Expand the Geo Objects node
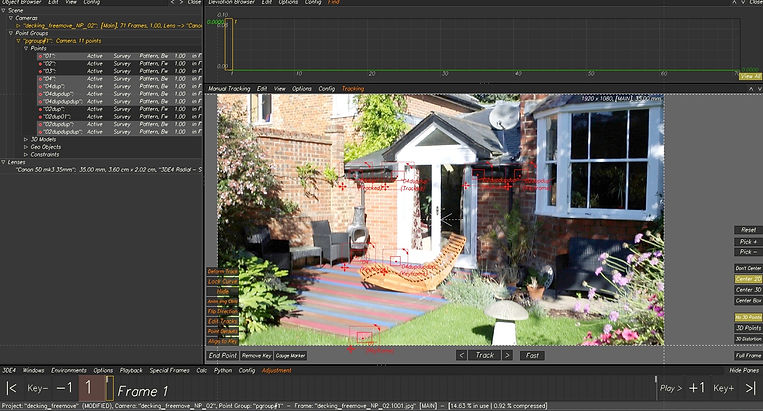Screen dimensions: 763x411 [x=26, y=147]
